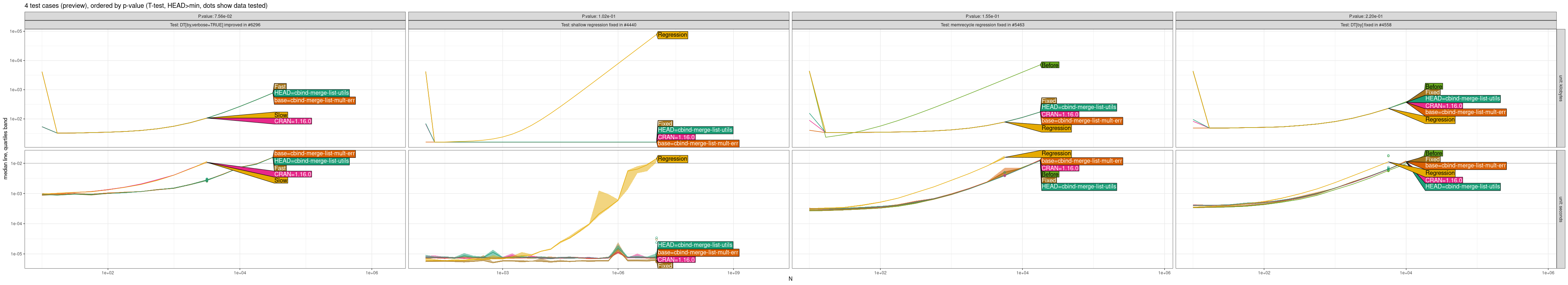
Task: Click the 'Before' label in the #5463 seconds panel
Action: [1050, 174]
